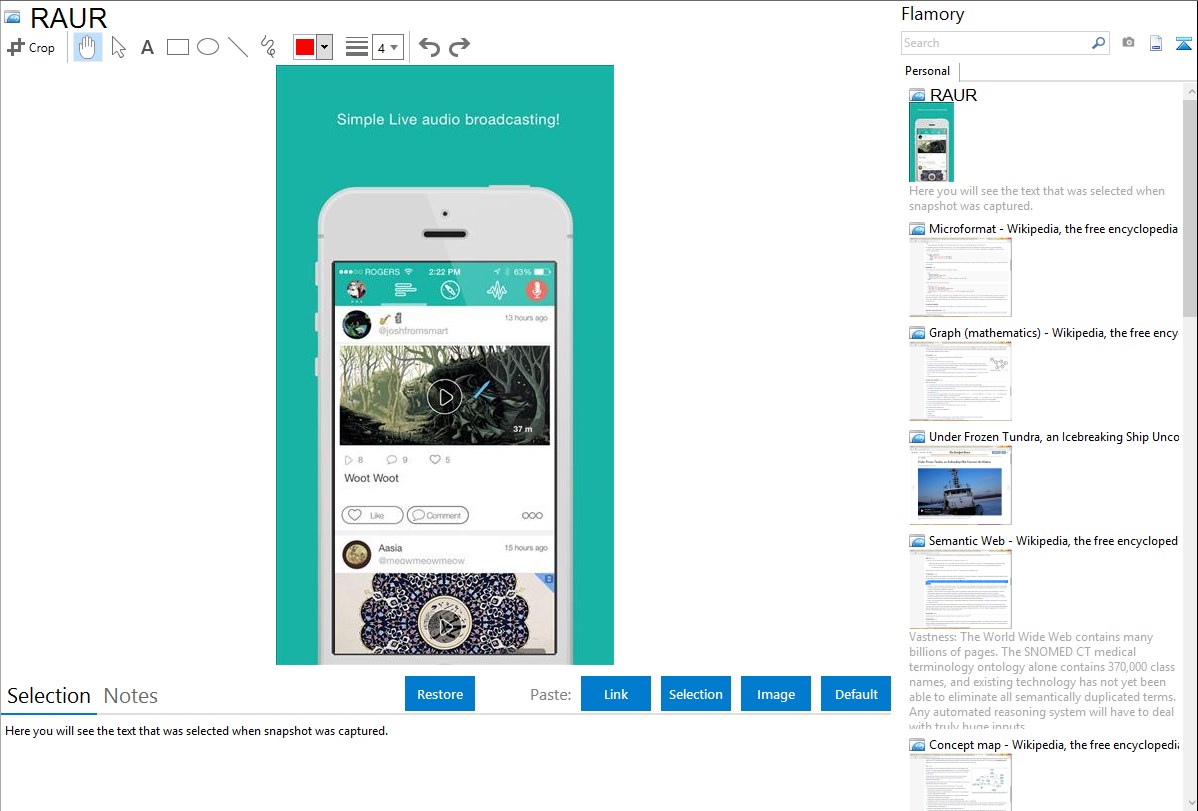Click the snapshot icon beside Semantic Web
The height and width of the screenshot is (811, 1198).
point(917,540)
